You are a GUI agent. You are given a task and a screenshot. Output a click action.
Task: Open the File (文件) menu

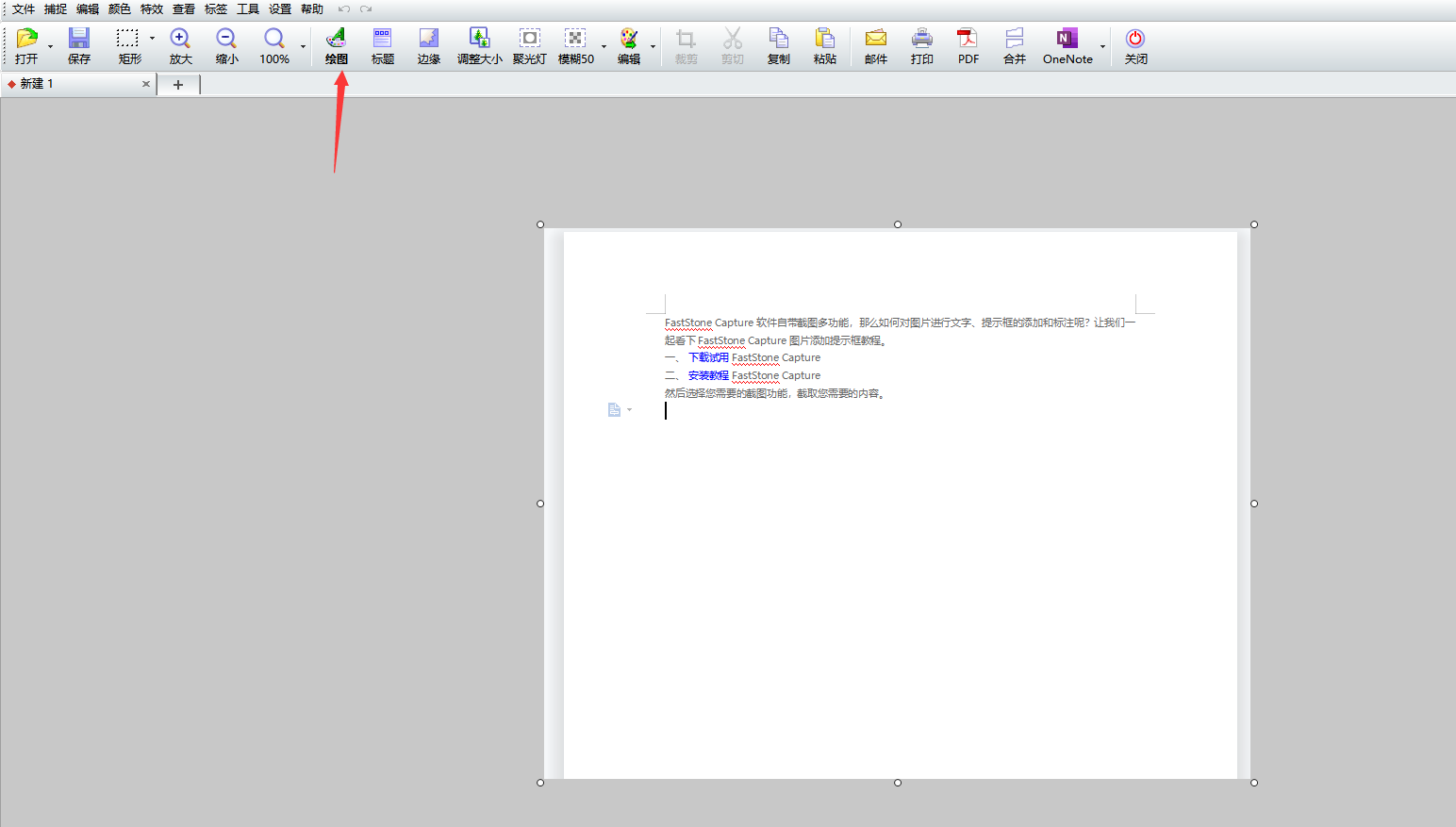click(24, 9)
